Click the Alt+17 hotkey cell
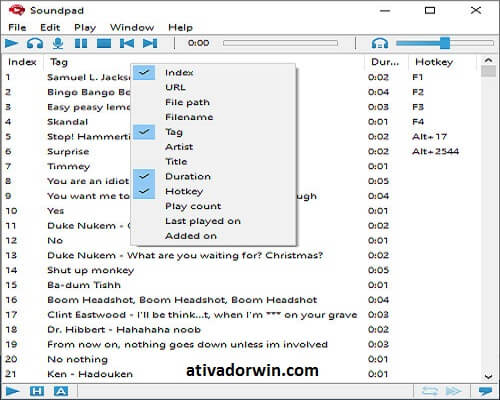Image resolution: width=500 pixels, height=400 pixels. click(x=429, y=137)
